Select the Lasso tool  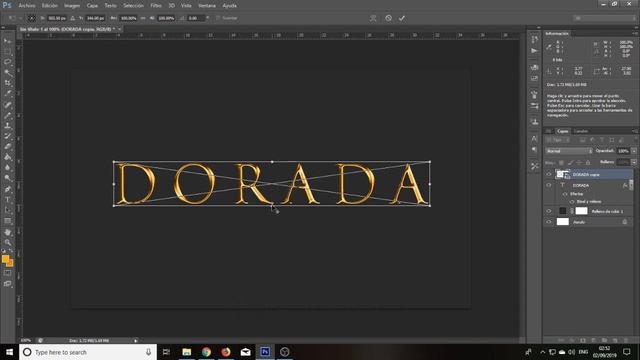pos(7,62)
